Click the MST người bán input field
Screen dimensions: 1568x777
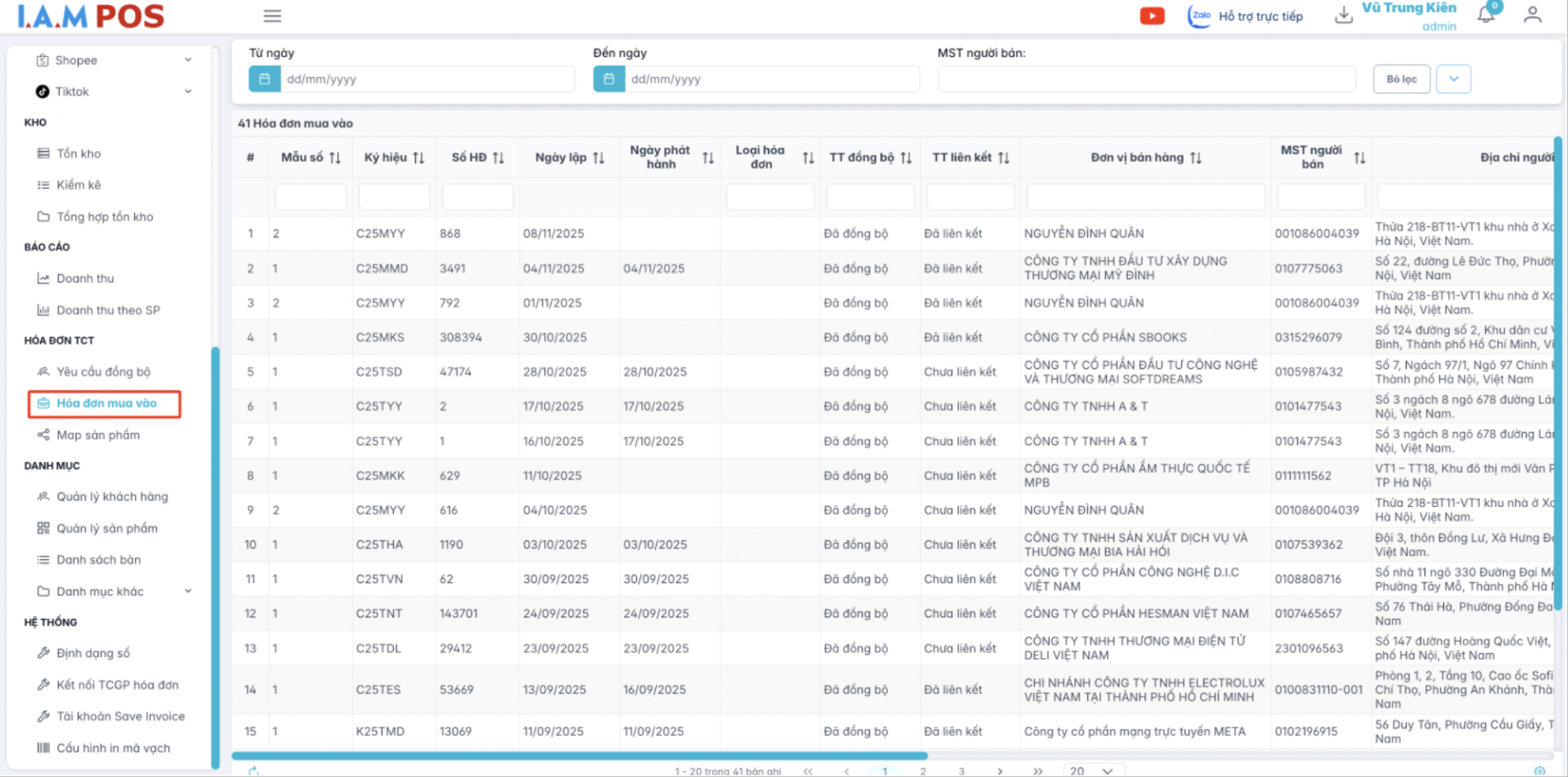click(1146, 79)
